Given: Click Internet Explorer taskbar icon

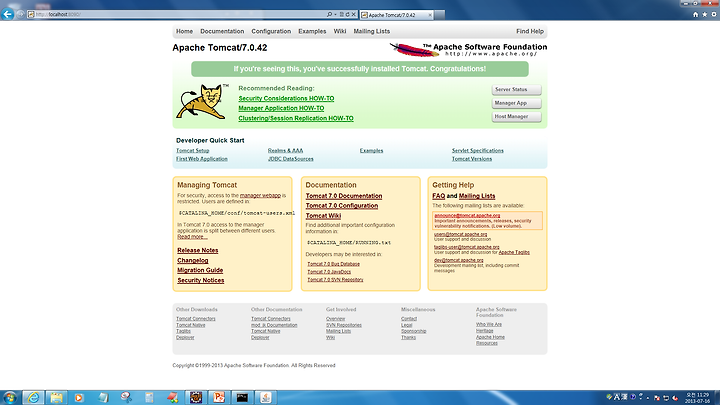Looking at the screenshot, I should click(33, 397).
